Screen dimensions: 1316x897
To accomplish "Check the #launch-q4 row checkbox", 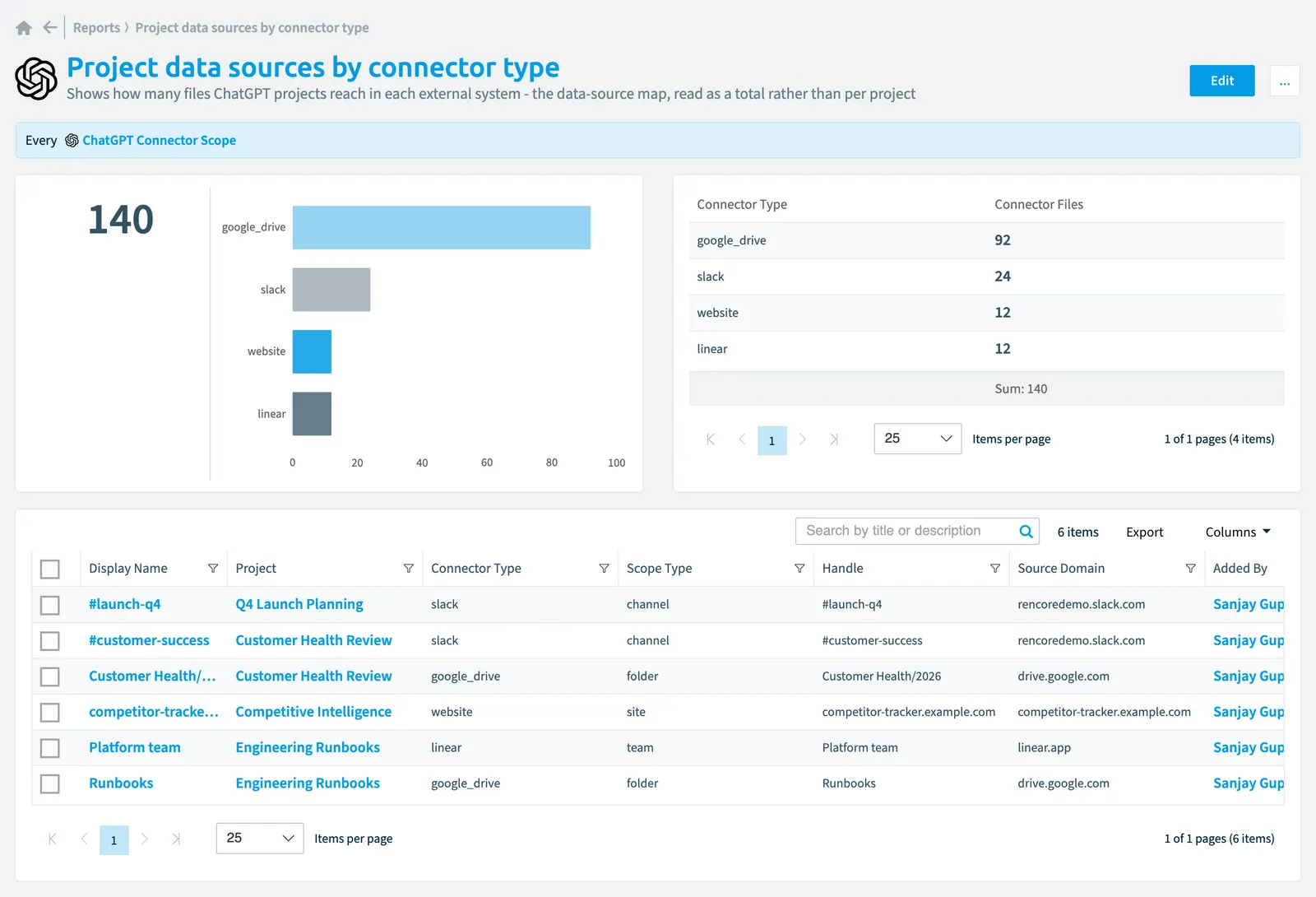I will [50, 605].
